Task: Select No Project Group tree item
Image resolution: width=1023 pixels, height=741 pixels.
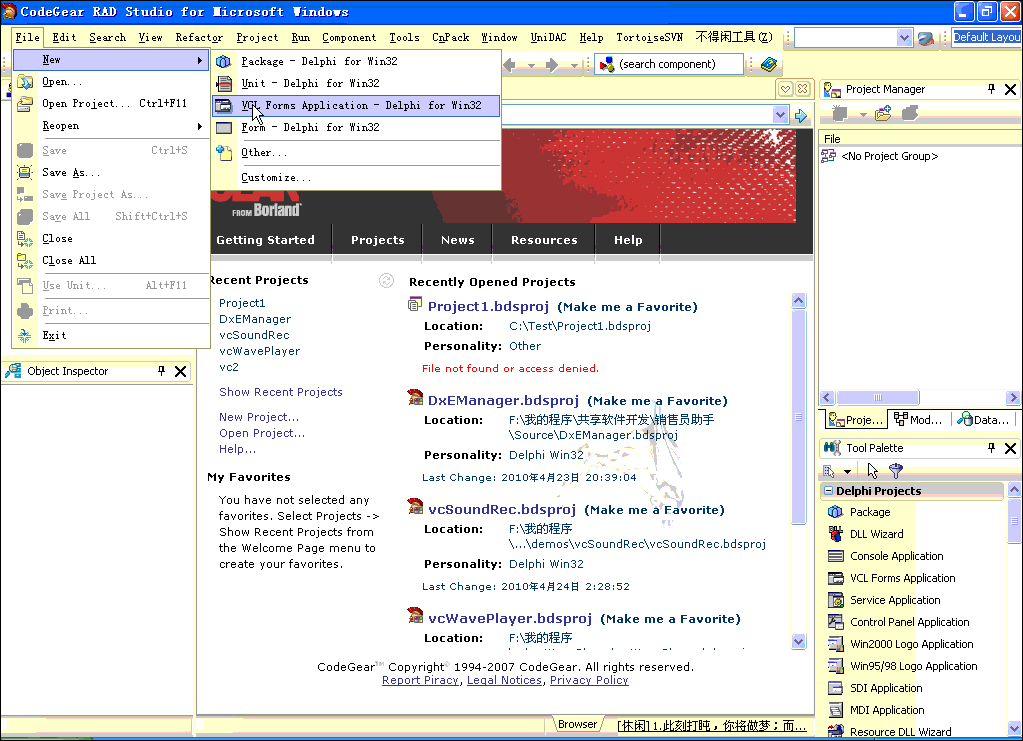Action: (x=889, y=156)
